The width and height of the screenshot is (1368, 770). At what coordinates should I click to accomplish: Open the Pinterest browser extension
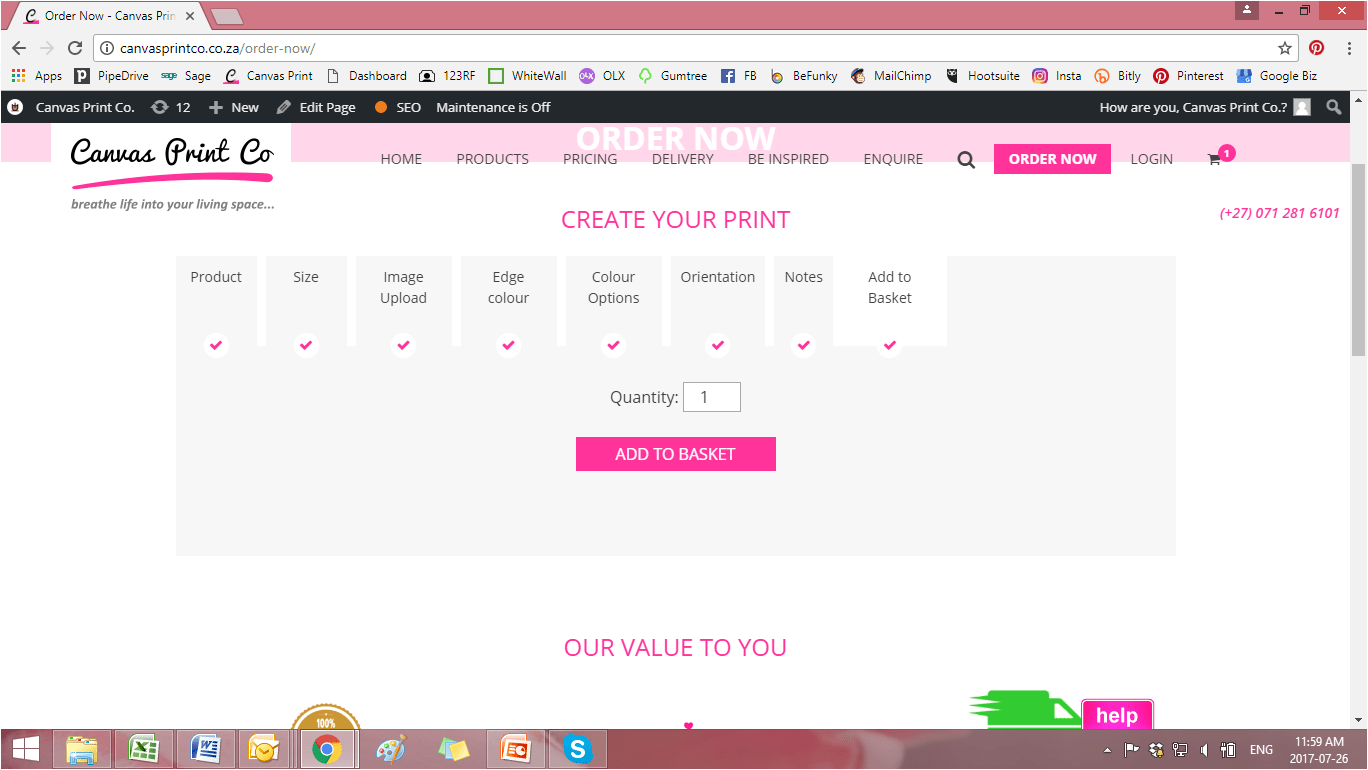(1317, 48)
